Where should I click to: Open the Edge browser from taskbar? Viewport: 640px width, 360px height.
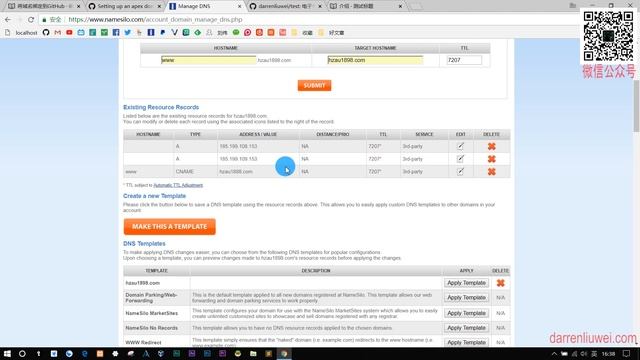pos(84,353)
